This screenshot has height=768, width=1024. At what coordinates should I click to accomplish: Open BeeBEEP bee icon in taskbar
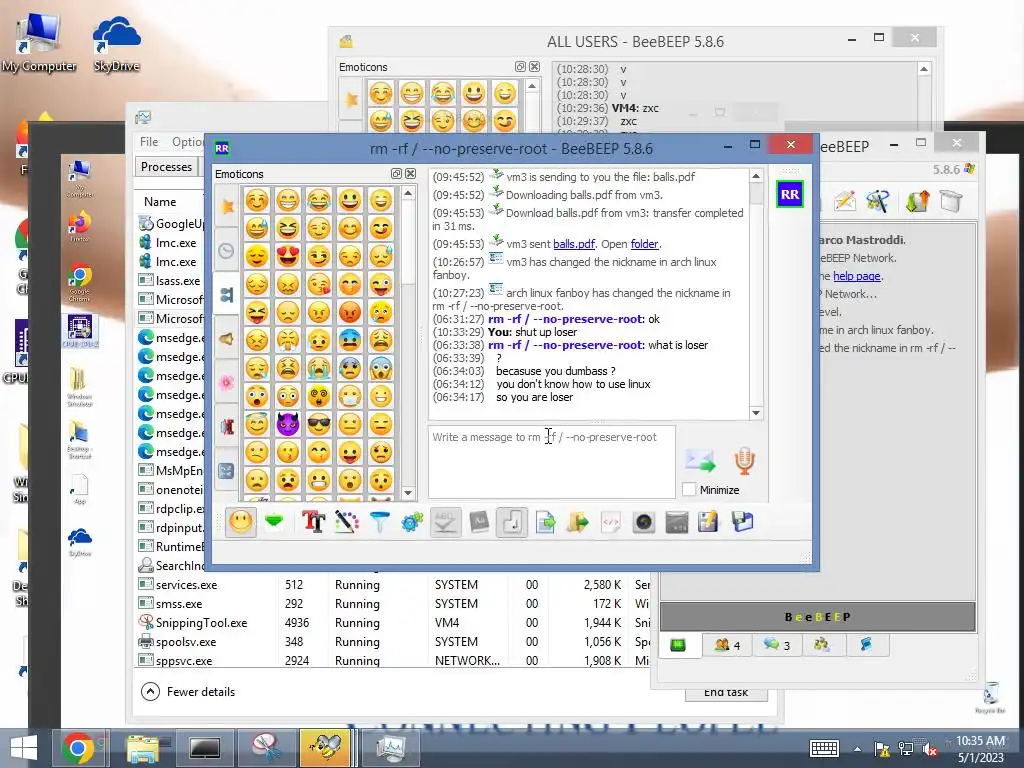click(x=325, y=748)
